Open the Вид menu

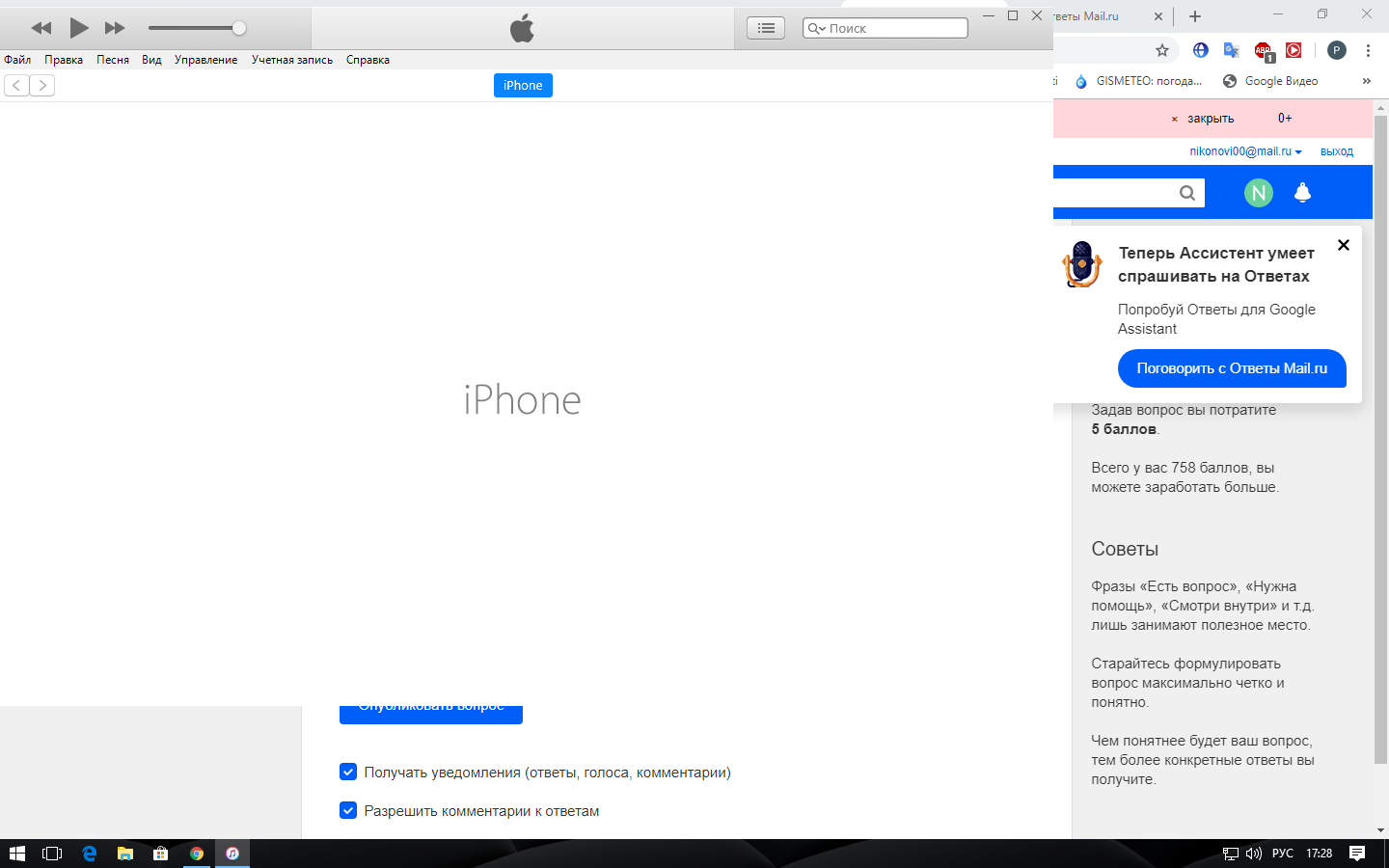click(151, 60)
